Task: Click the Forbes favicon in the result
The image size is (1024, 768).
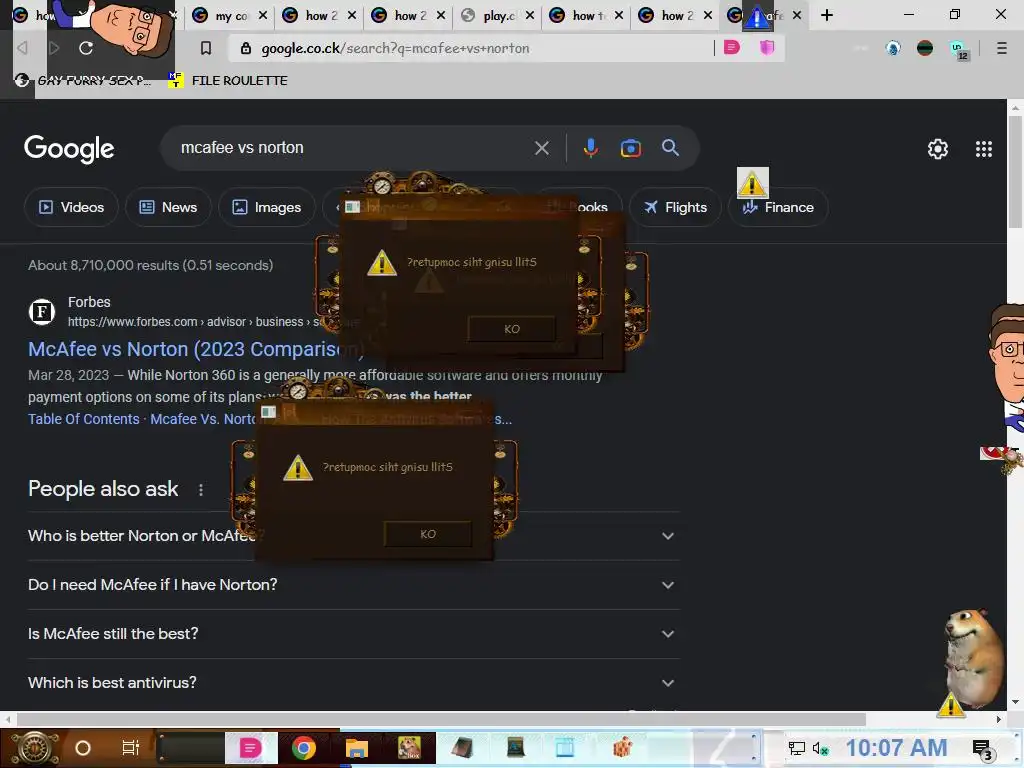Action: (42, 312)
